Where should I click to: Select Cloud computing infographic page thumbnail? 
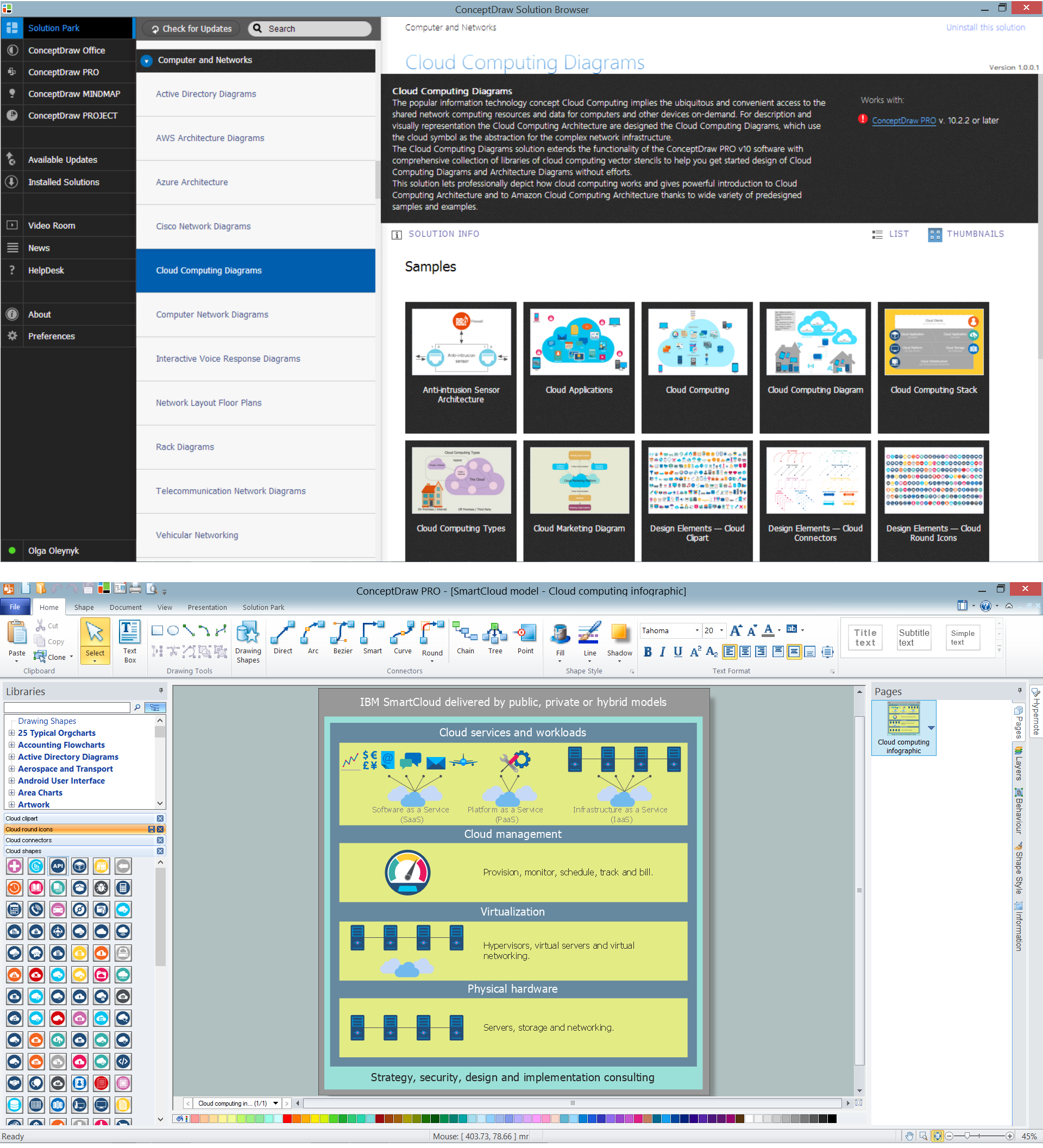tap(903, 728)
